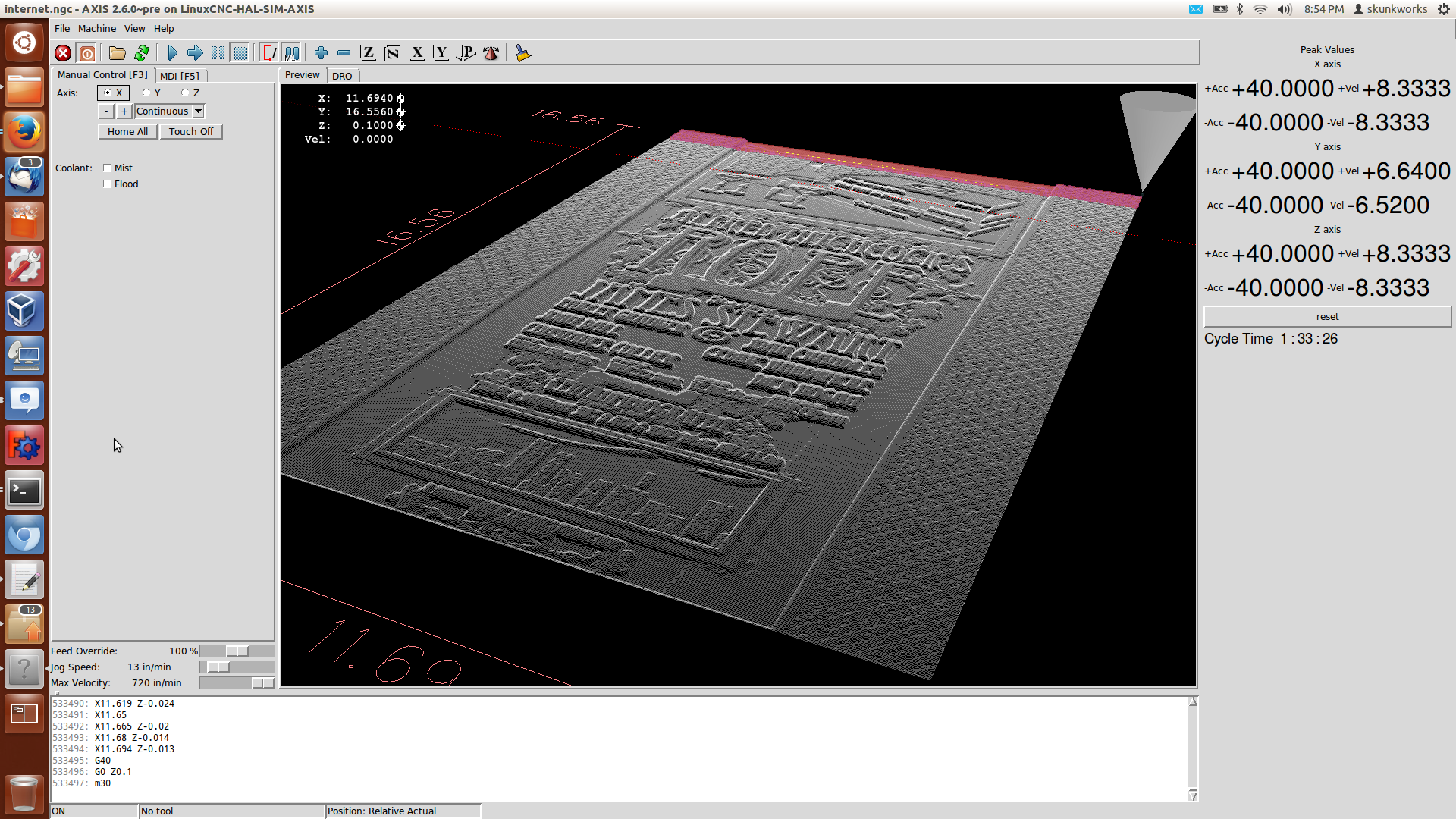Zoom in the preview
The width and height of the screenshot is (1456, 819).
tap(321, 53)
